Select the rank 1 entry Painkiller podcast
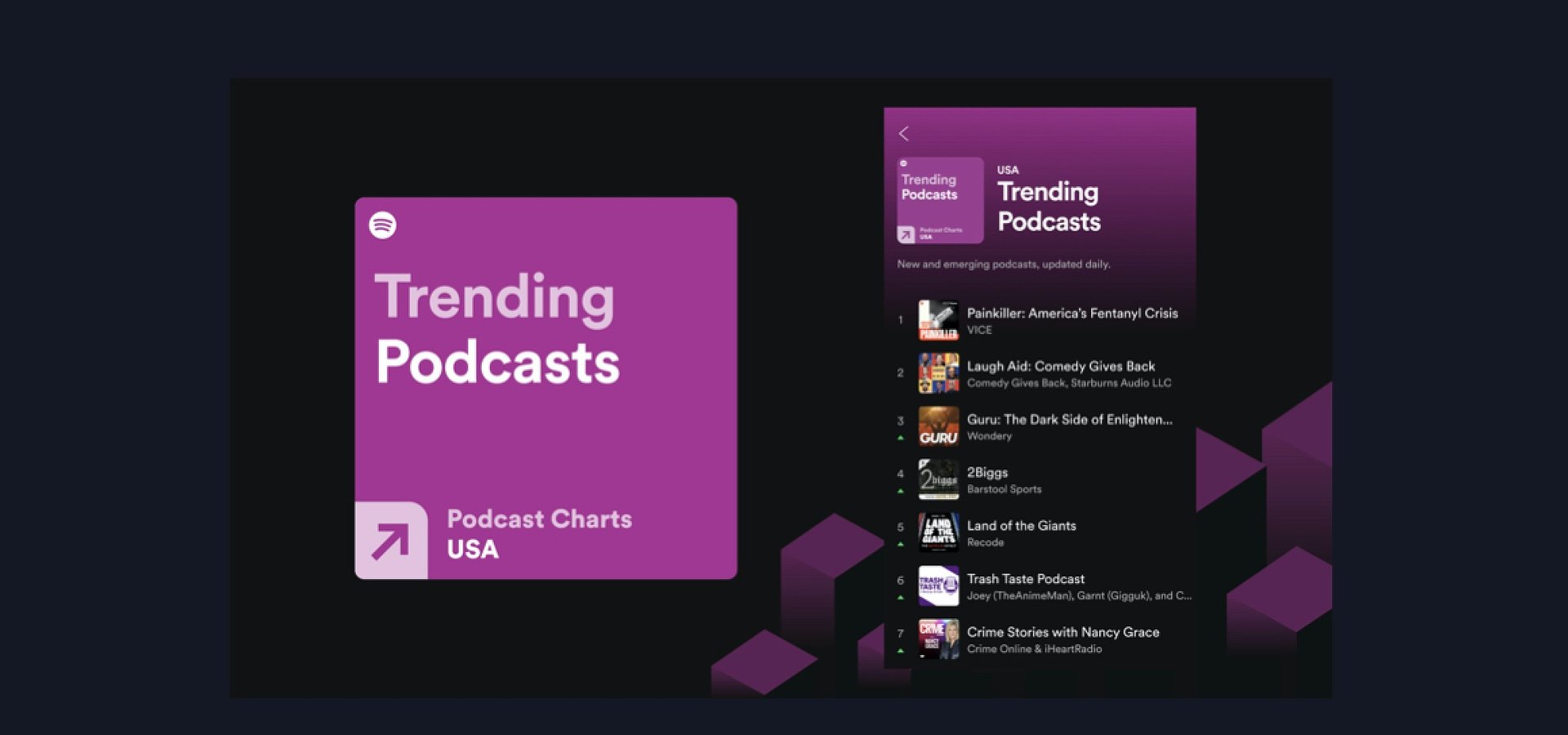Viewport: 1568px width, 735px height. click(x=1072, y=313)
